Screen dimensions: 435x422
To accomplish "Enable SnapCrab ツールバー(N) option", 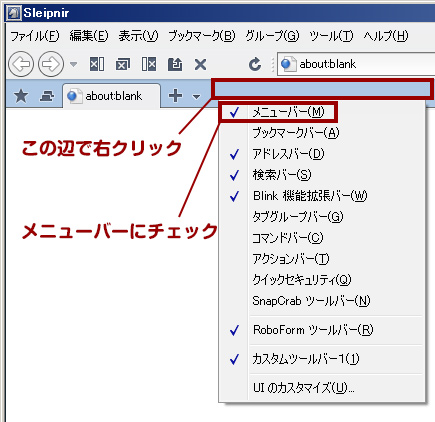I will (322, 301).
